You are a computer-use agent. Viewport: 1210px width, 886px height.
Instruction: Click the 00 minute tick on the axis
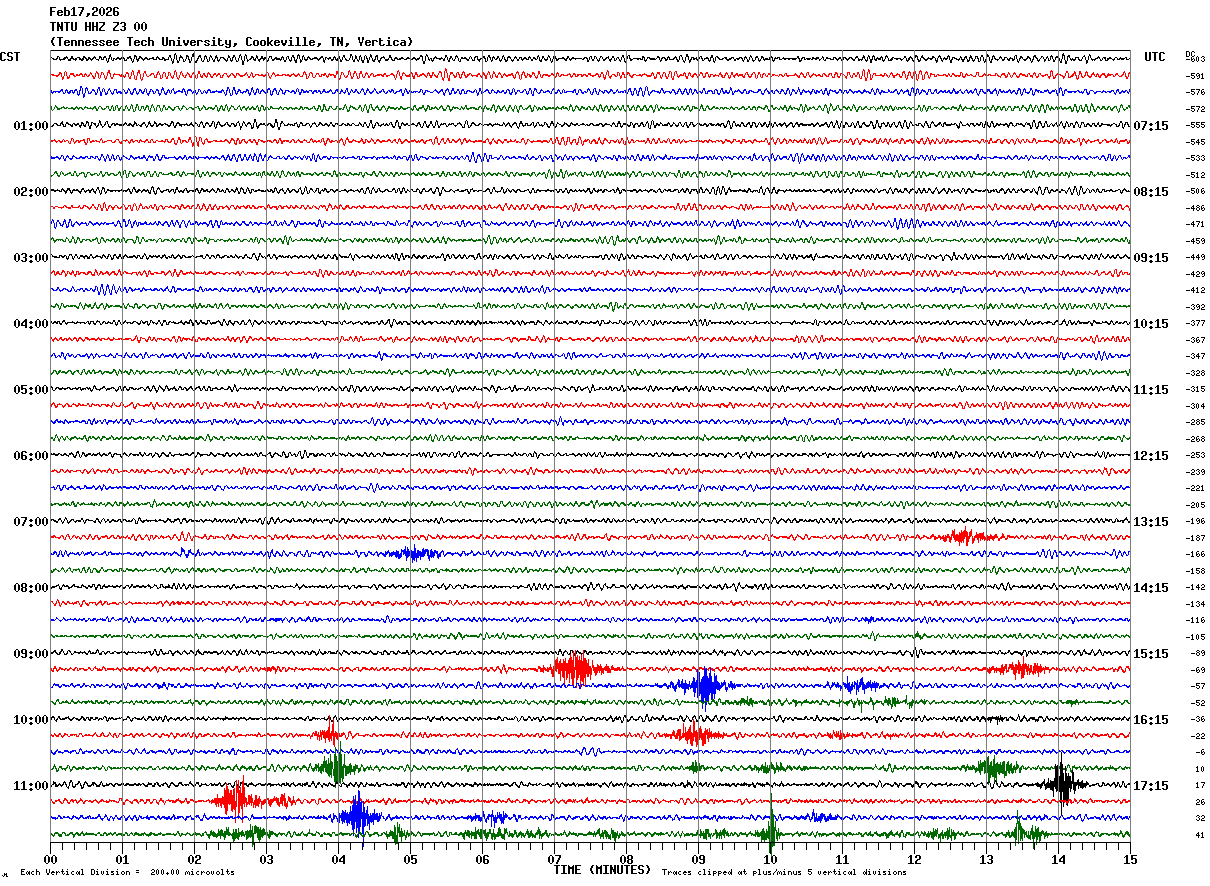50,859
